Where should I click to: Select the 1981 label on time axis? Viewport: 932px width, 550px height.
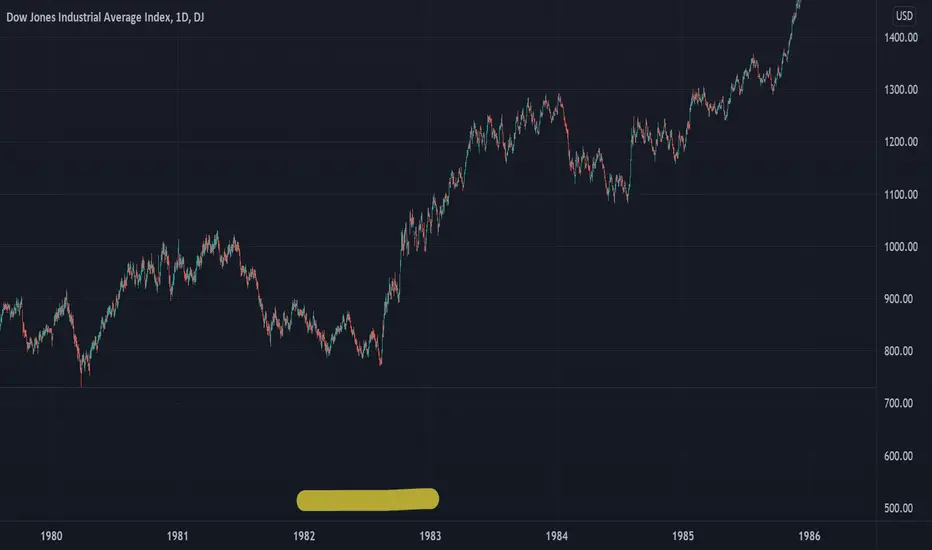pos(177,536)
